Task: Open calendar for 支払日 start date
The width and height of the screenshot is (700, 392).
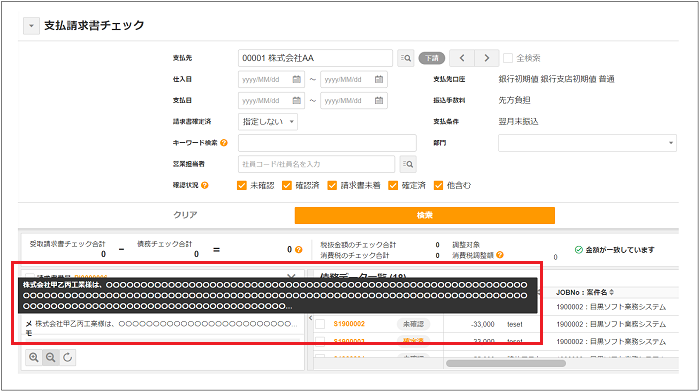Action: pos(296,100)
